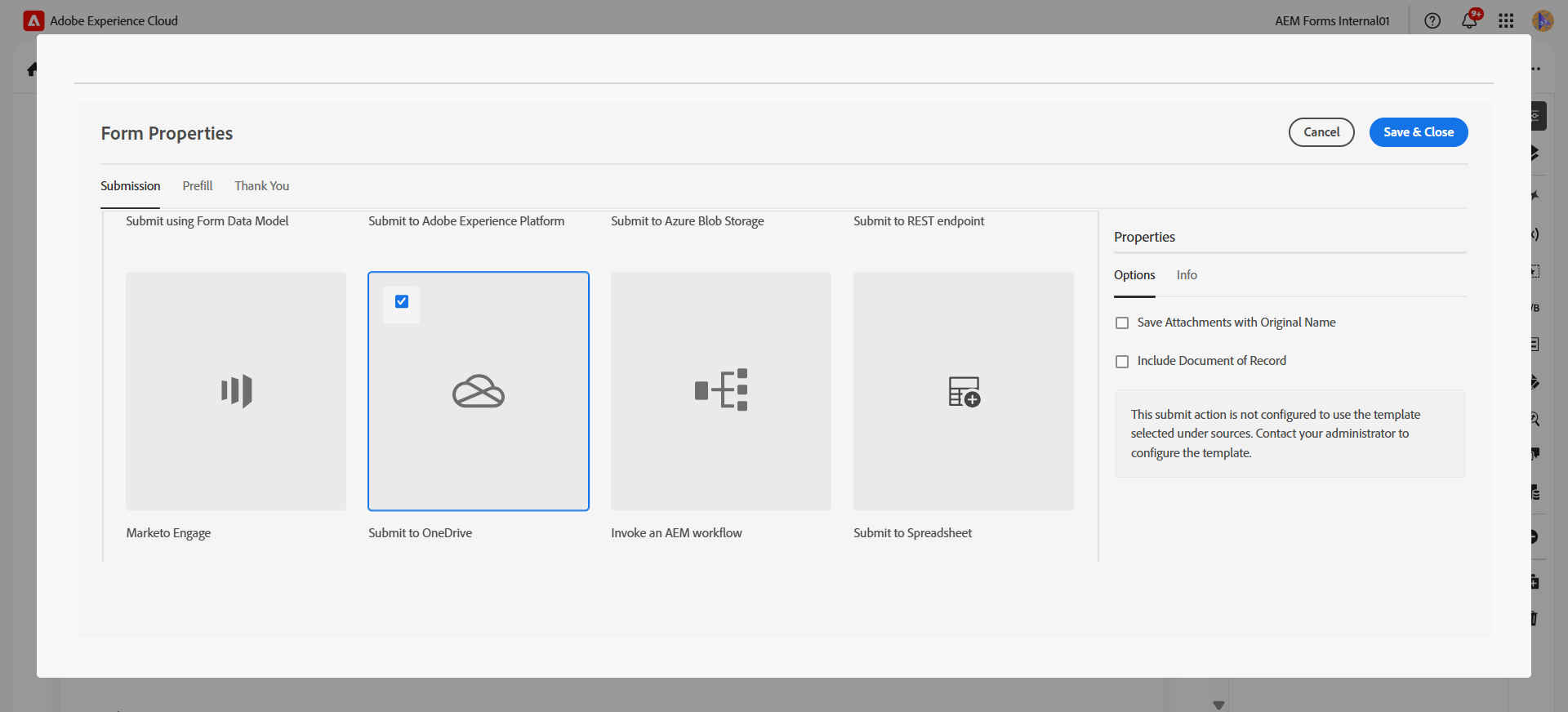Open the Options properties tab
The height and width of the screenshot is (712, 1568).
1134,275
